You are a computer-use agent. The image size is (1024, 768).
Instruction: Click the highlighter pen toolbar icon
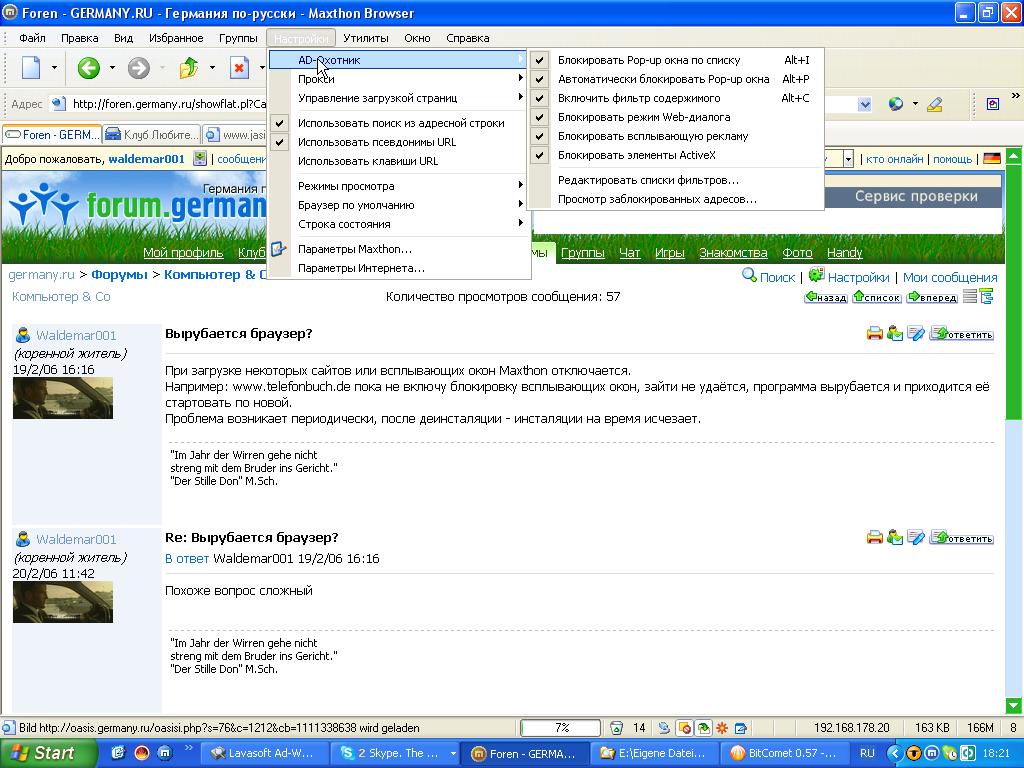935,104
